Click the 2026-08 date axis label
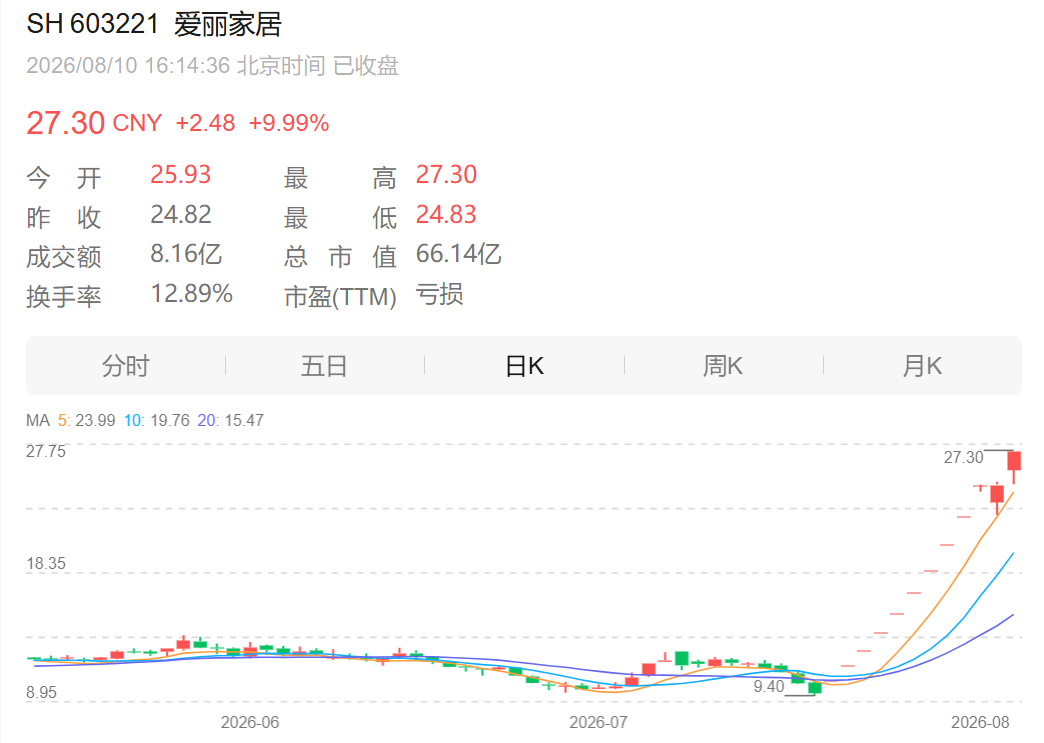1044x743 pixels. [x=980, y=722]
